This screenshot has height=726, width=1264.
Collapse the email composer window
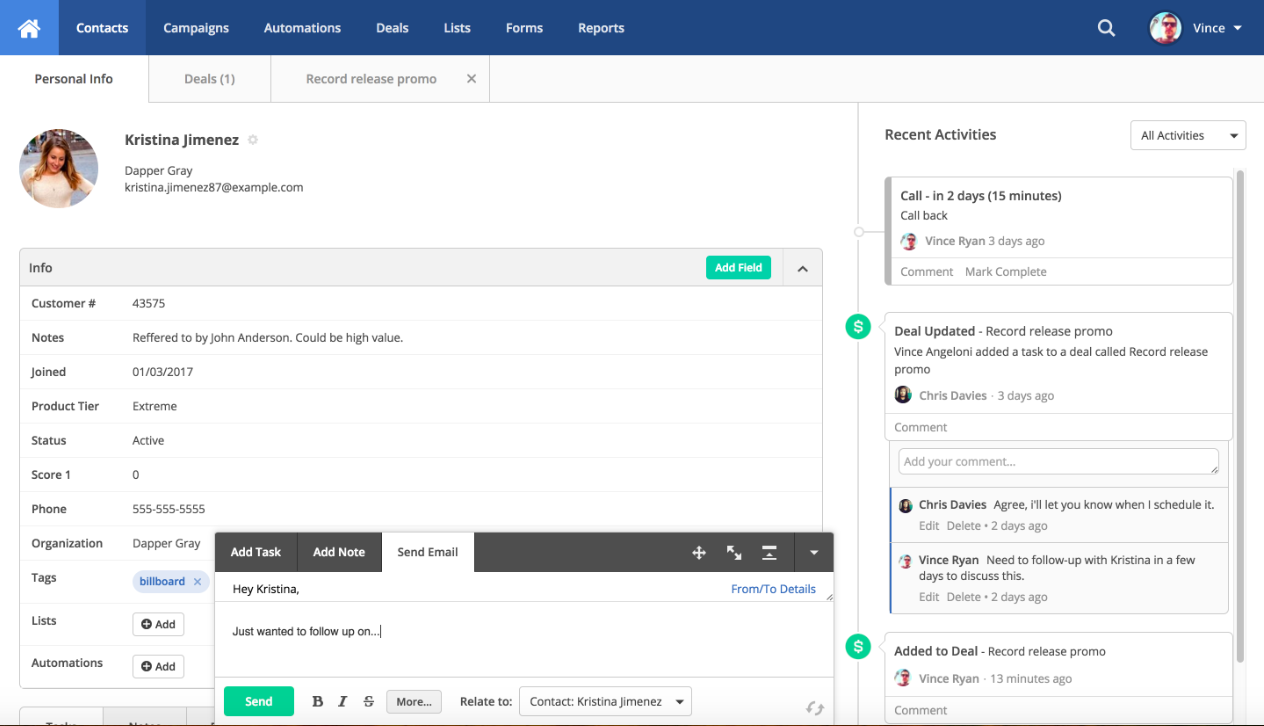[769, 552]
